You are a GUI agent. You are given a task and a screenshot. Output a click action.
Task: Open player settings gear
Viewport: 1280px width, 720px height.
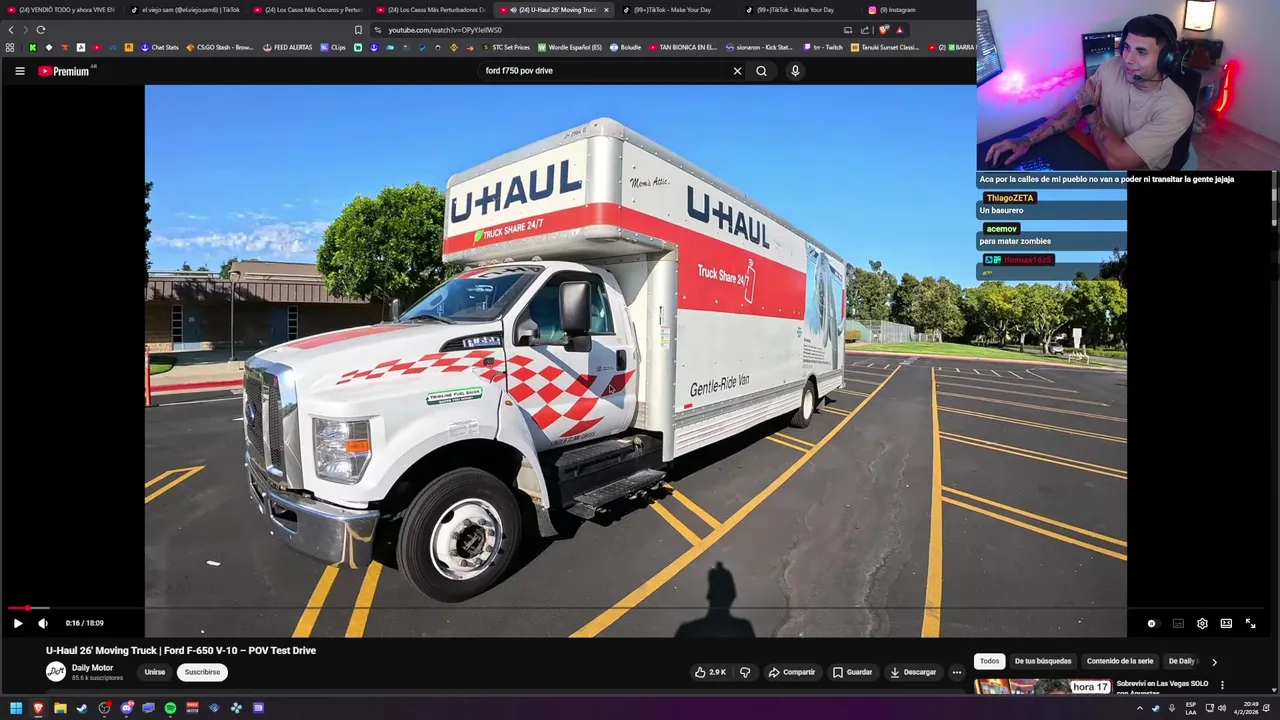1202,623
